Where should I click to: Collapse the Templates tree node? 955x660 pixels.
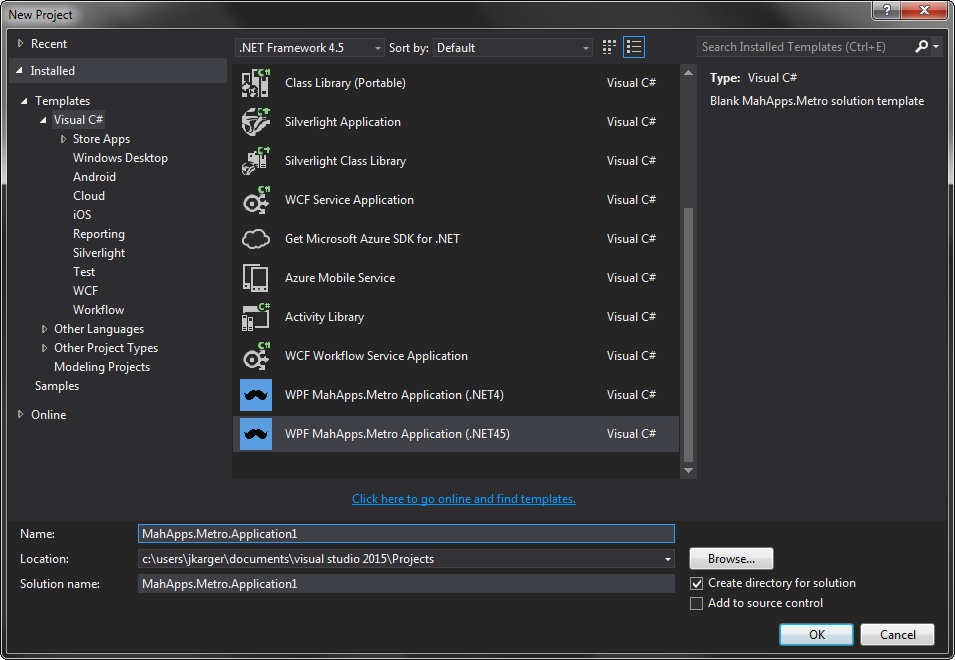[24, 101]
